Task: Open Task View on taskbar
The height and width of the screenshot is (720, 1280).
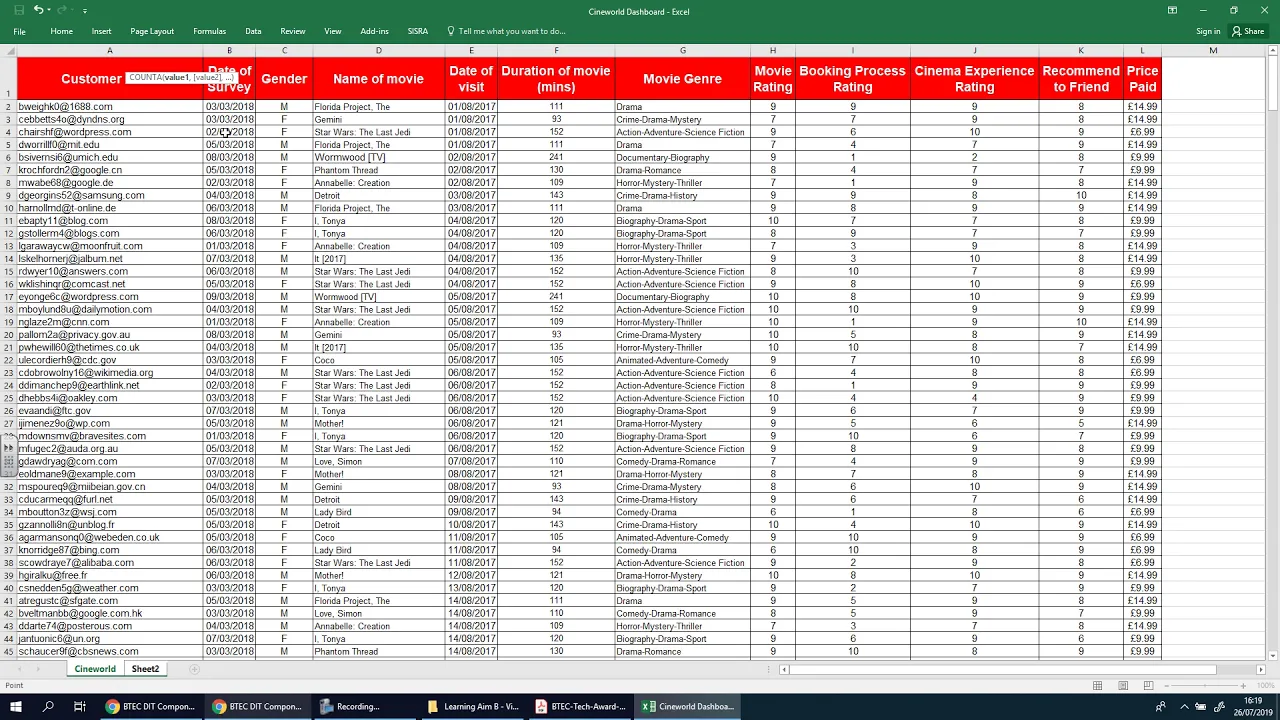Action: click(79, 706)
